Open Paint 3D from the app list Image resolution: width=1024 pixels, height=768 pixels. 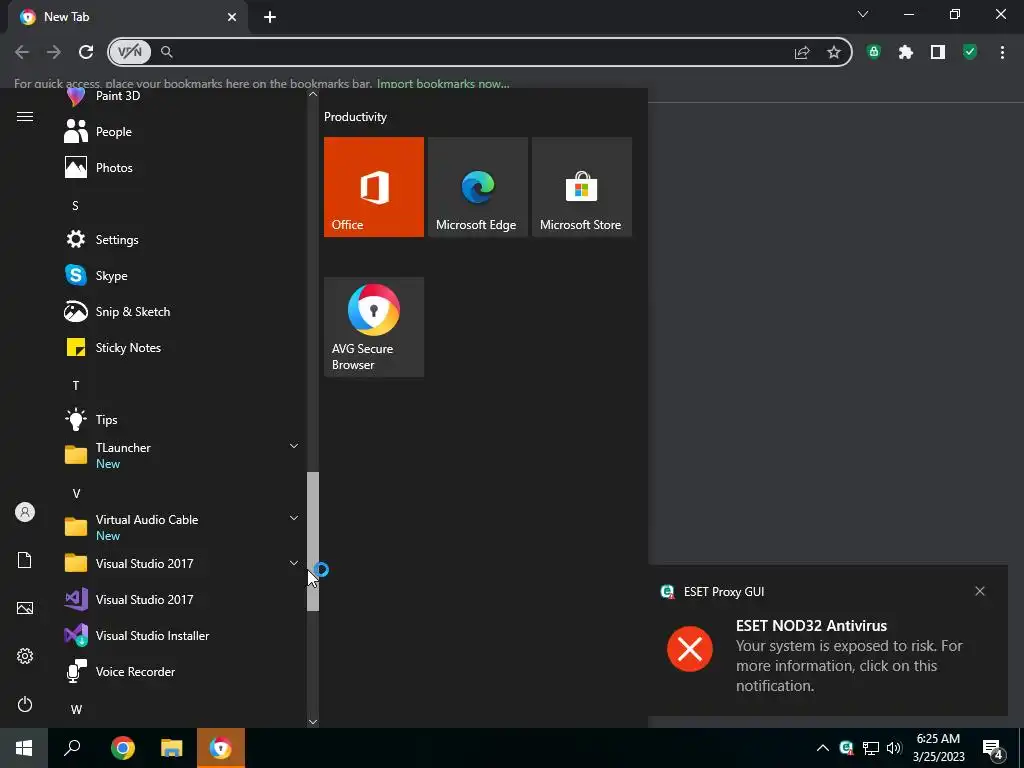pyautogui.click(x=183, y=96)
